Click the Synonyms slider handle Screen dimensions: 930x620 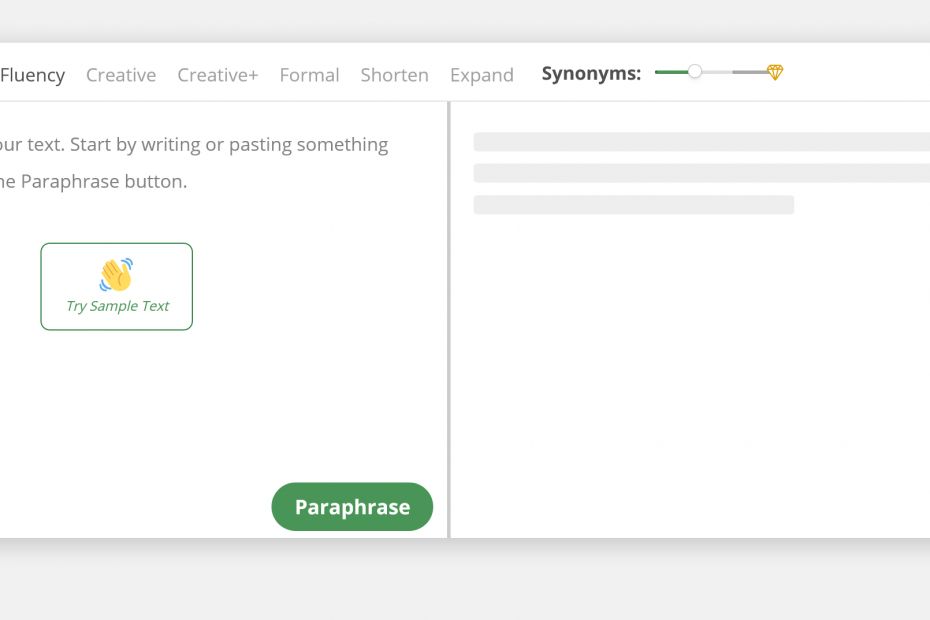click(695, 72)
